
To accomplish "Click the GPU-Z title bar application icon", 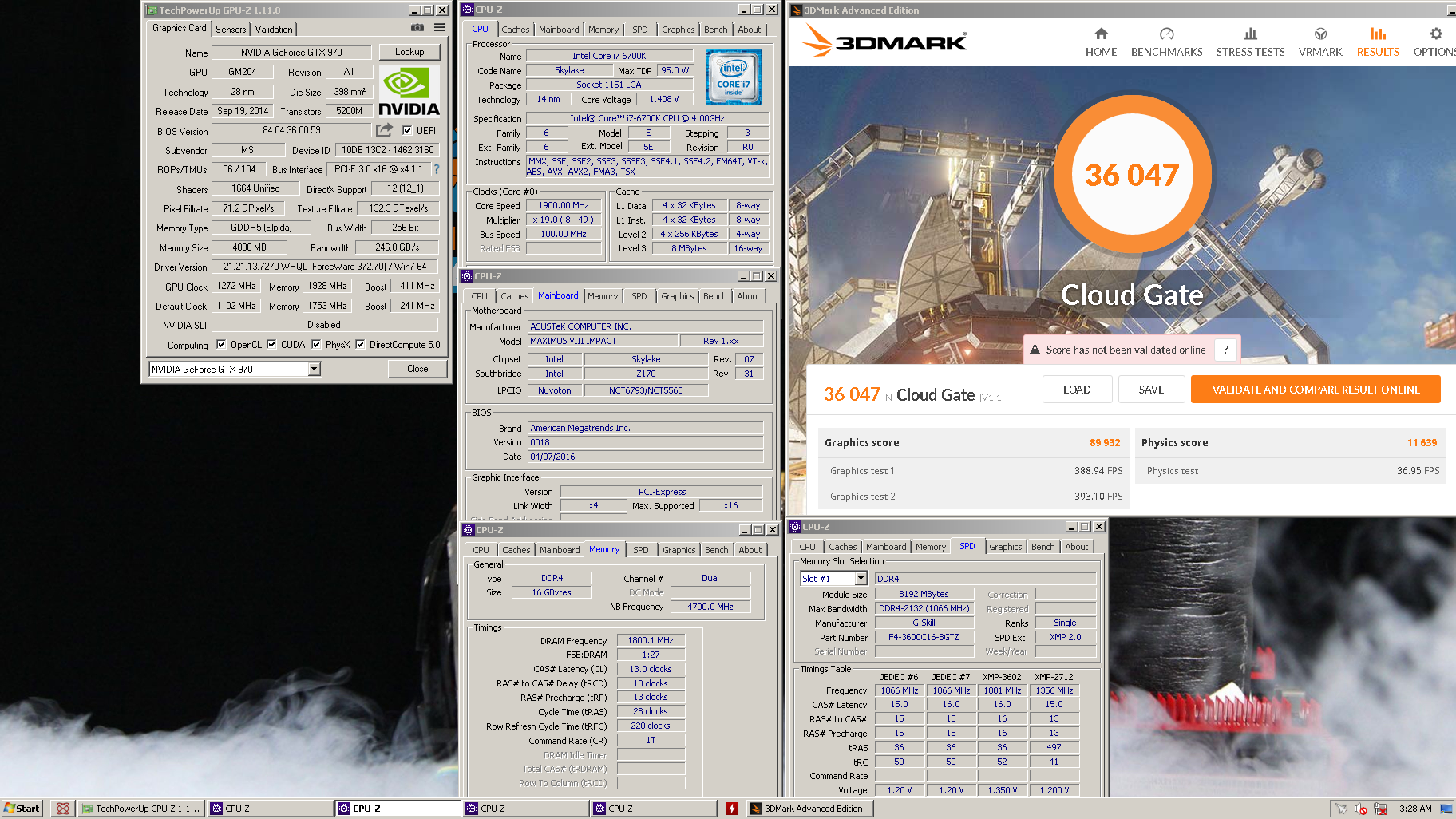I will click(x=151, y=10).
